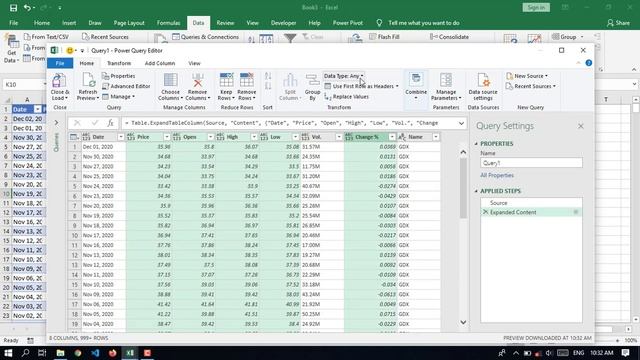Screen dimensions: 640x360
Task: Open Windows notification center
Action: pos(626,353)
